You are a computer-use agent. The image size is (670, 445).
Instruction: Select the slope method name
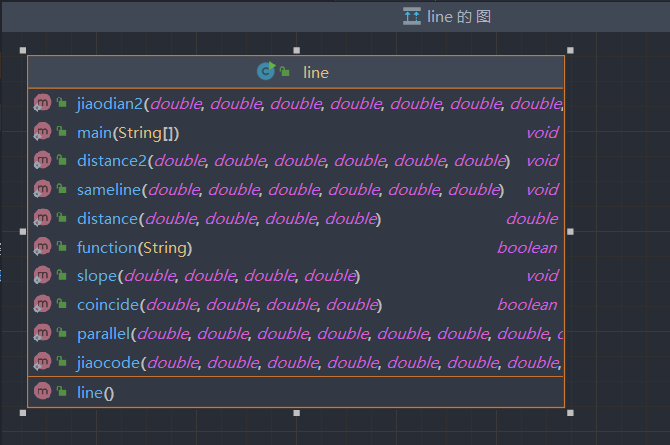tap(97, 276)
